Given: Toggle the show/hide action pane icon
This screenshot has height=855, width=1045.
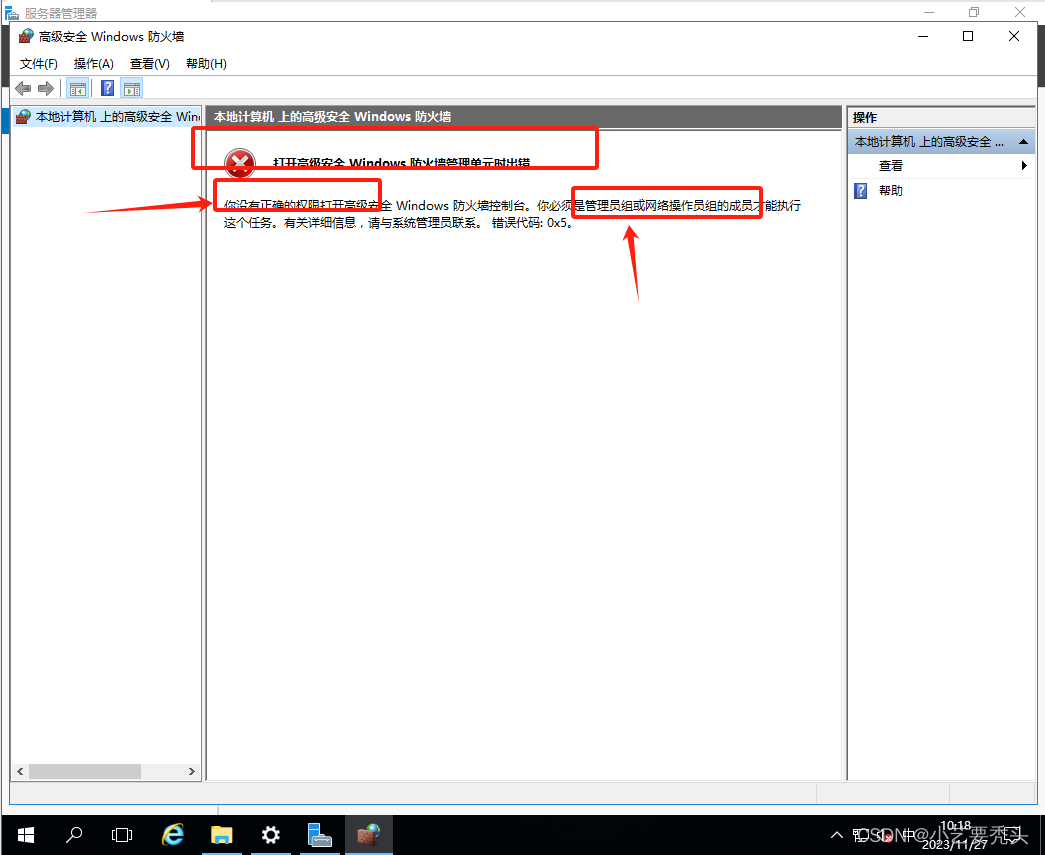Looking at the screenshot, I should pos(132,88).
